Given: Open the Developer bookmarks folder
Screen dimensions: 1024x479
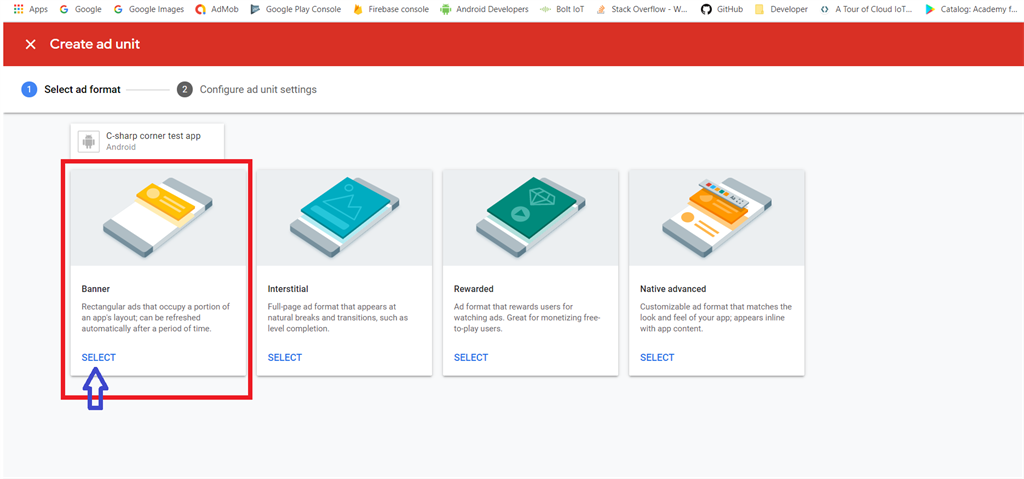Looking at the screenshot, I should [781, 9].
